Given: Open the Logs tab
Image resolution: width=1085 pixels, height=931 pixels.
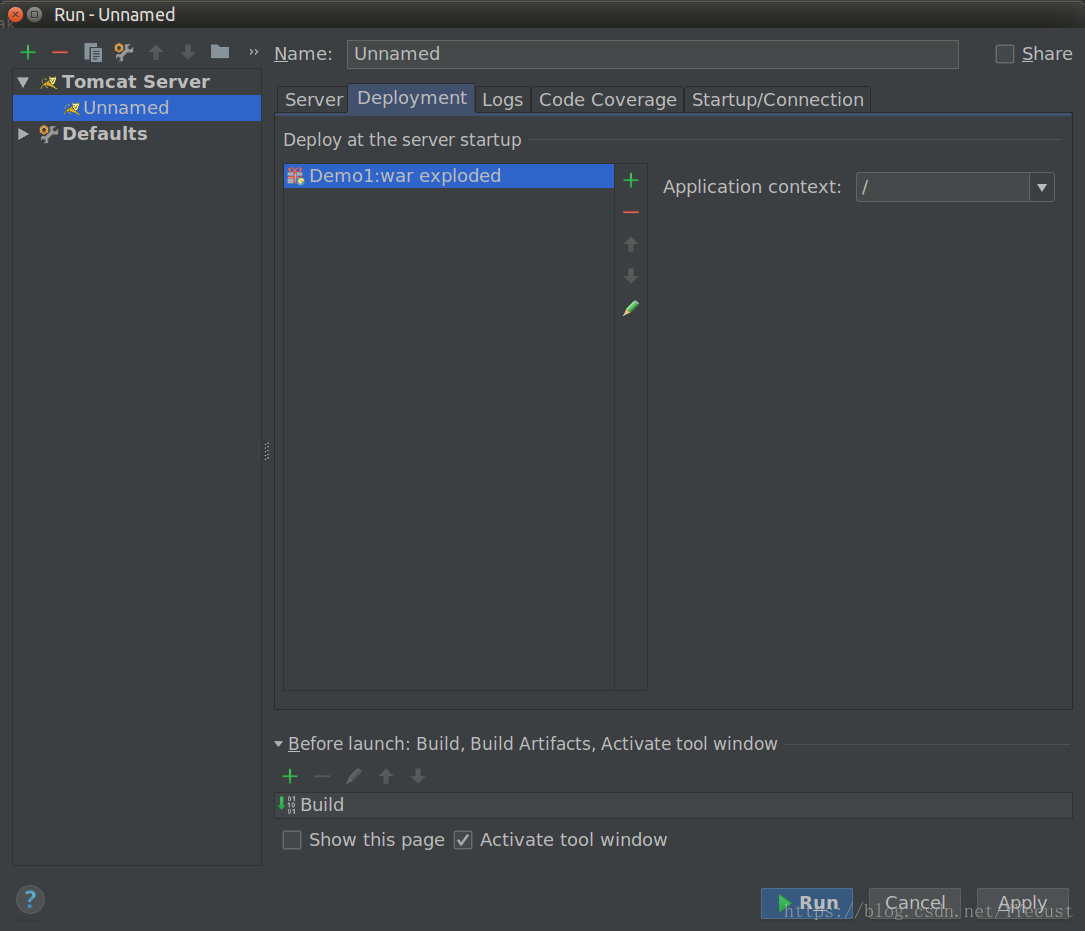Looking at the screenshot, I should click(502, 100).
